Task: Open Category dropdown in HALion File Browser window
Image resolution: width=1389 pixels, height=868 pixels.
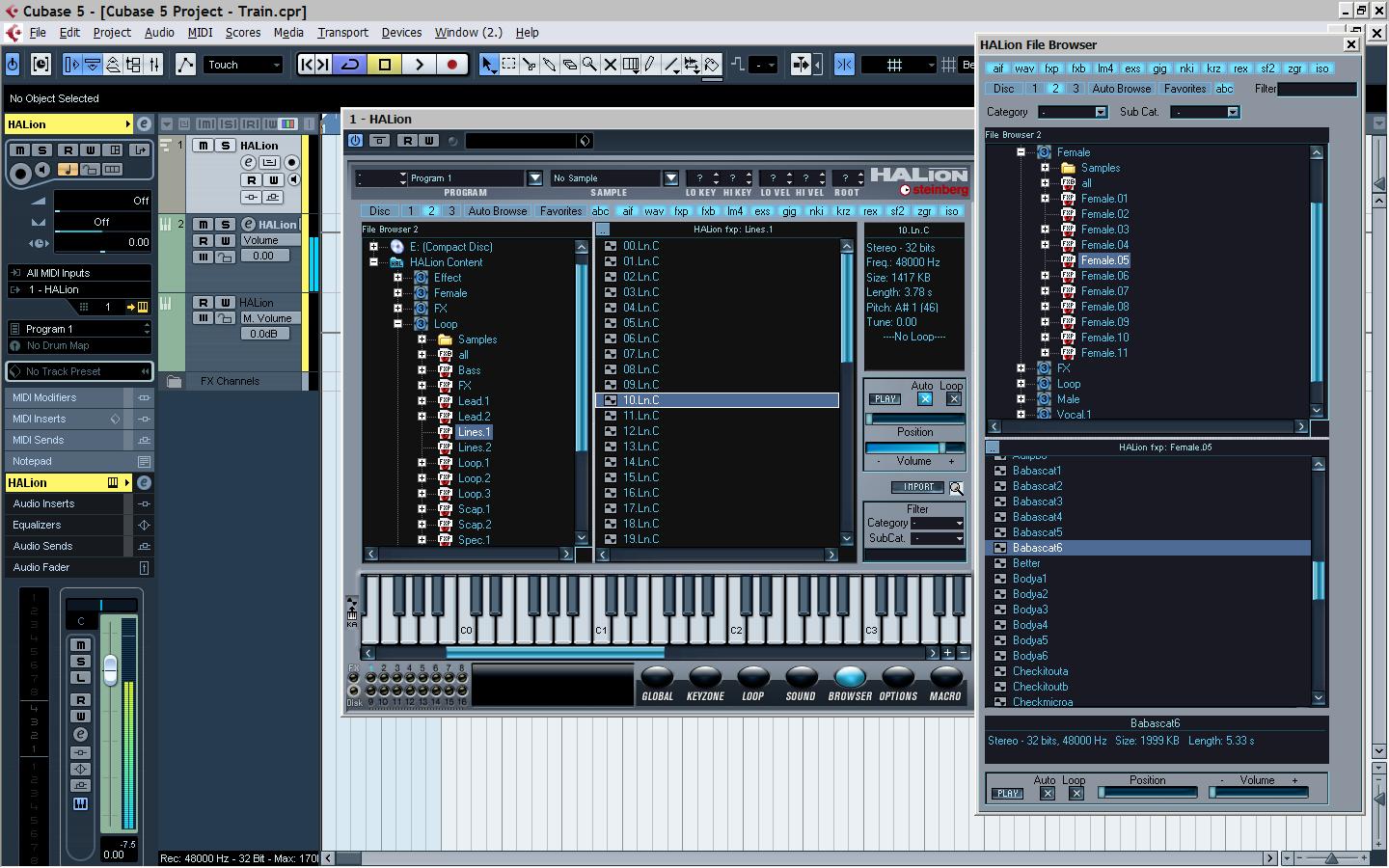Action: click(x=1074, y=112)
